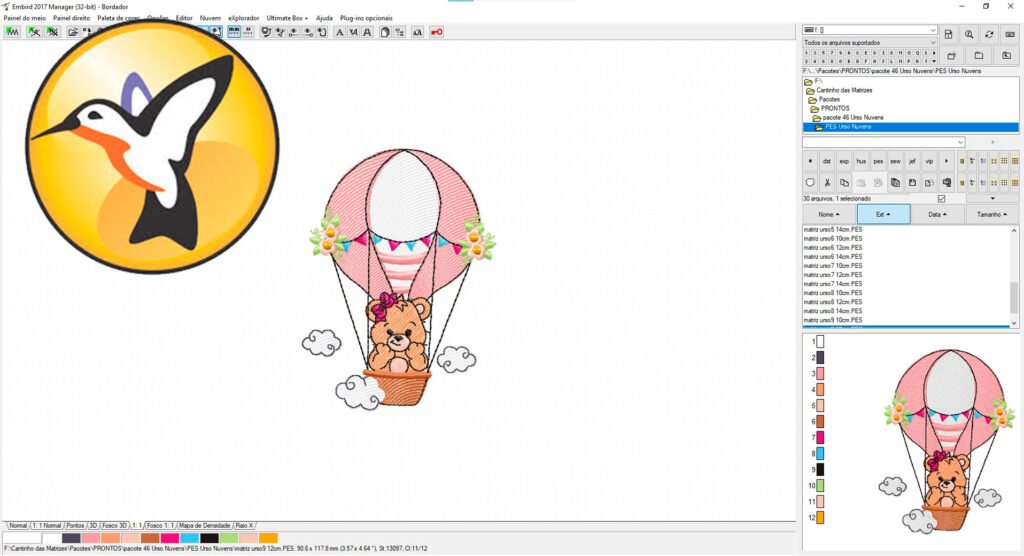Image resolution: width=1024 pixels, height=556 pixels.
Task: Open the Nuvem menu
Action: tap(210, 18)
